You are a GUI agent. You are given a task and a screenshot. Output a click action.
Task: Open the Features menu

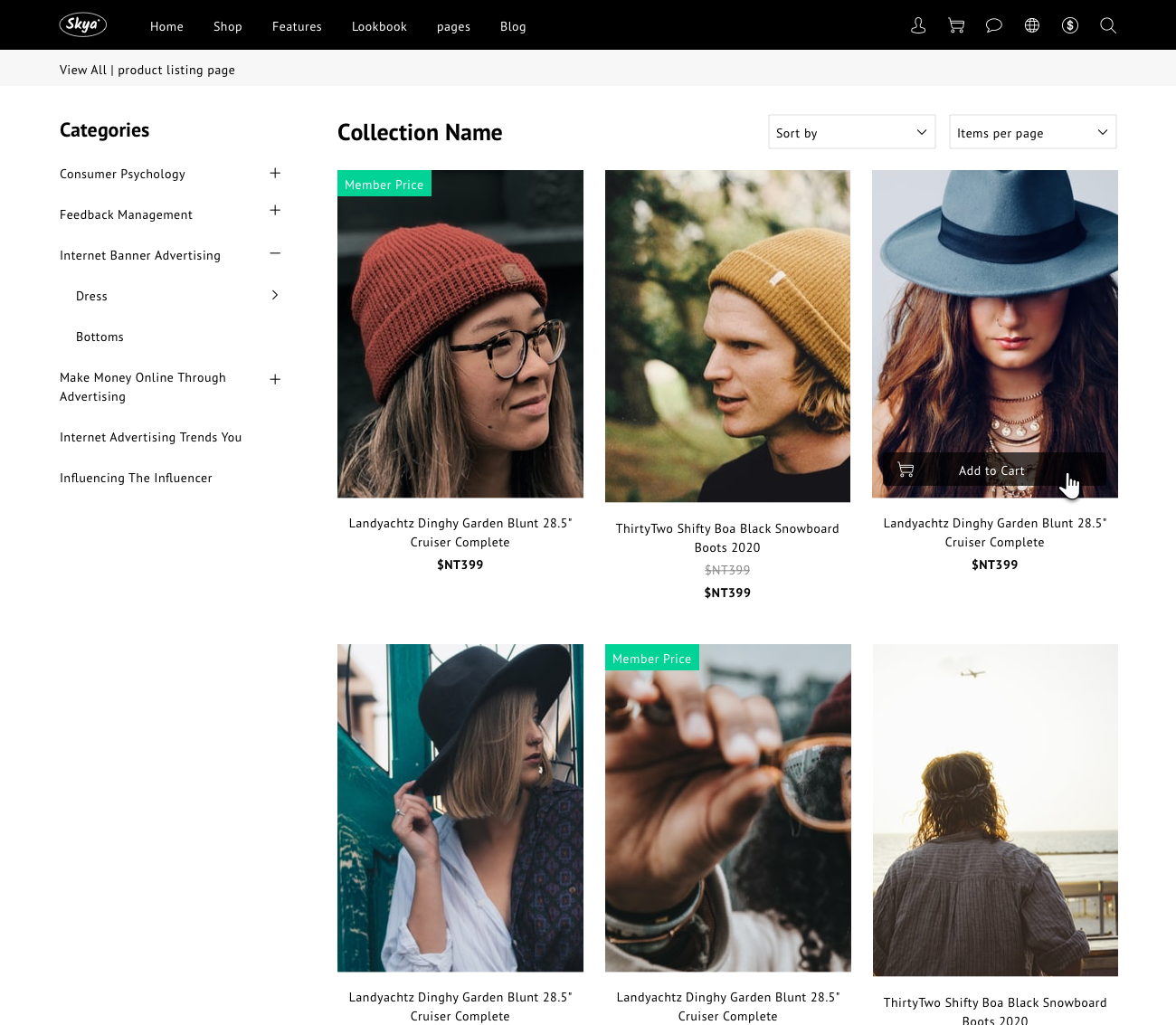tap(297, 26)
